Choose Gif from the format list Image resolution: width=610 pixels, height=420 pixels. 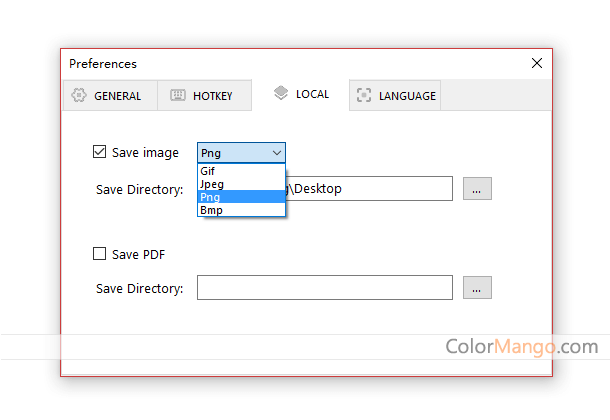click(x=208, y=171)
